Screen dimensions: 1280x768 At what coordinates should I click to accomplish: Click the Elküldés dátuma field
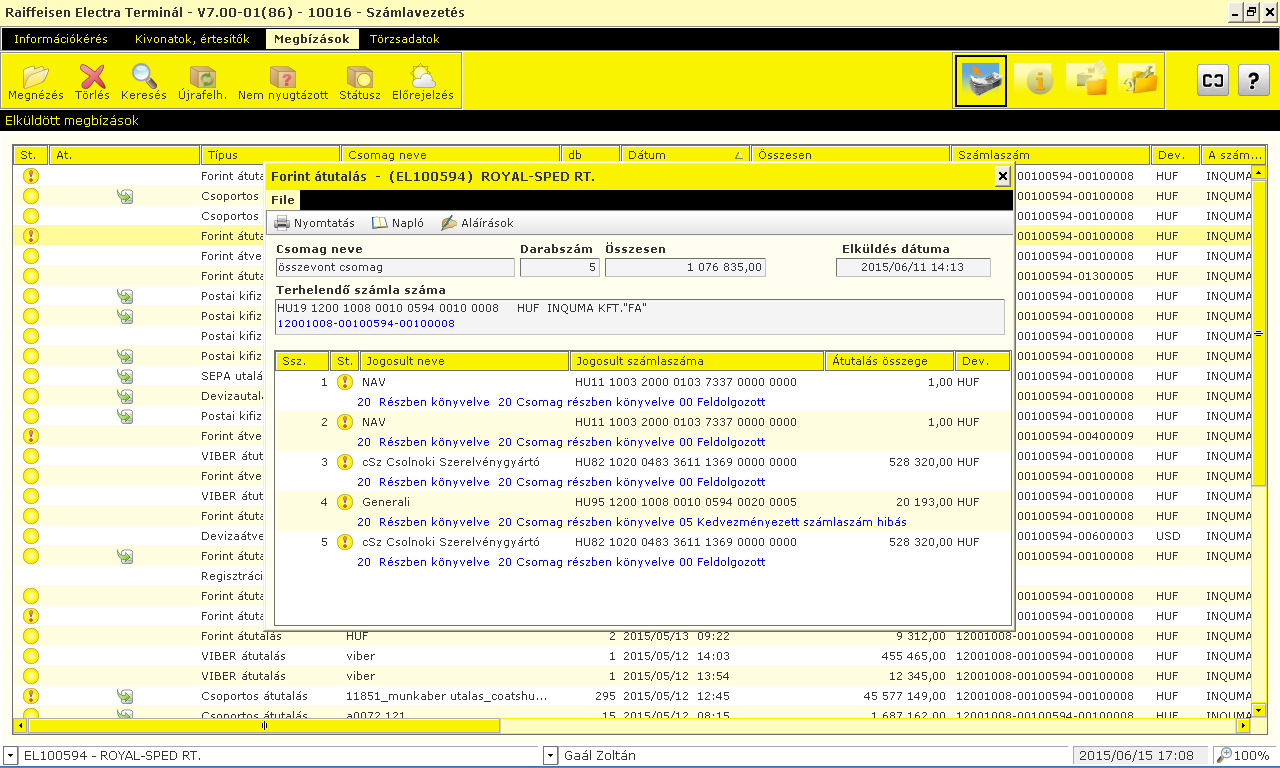coord(913,267)
